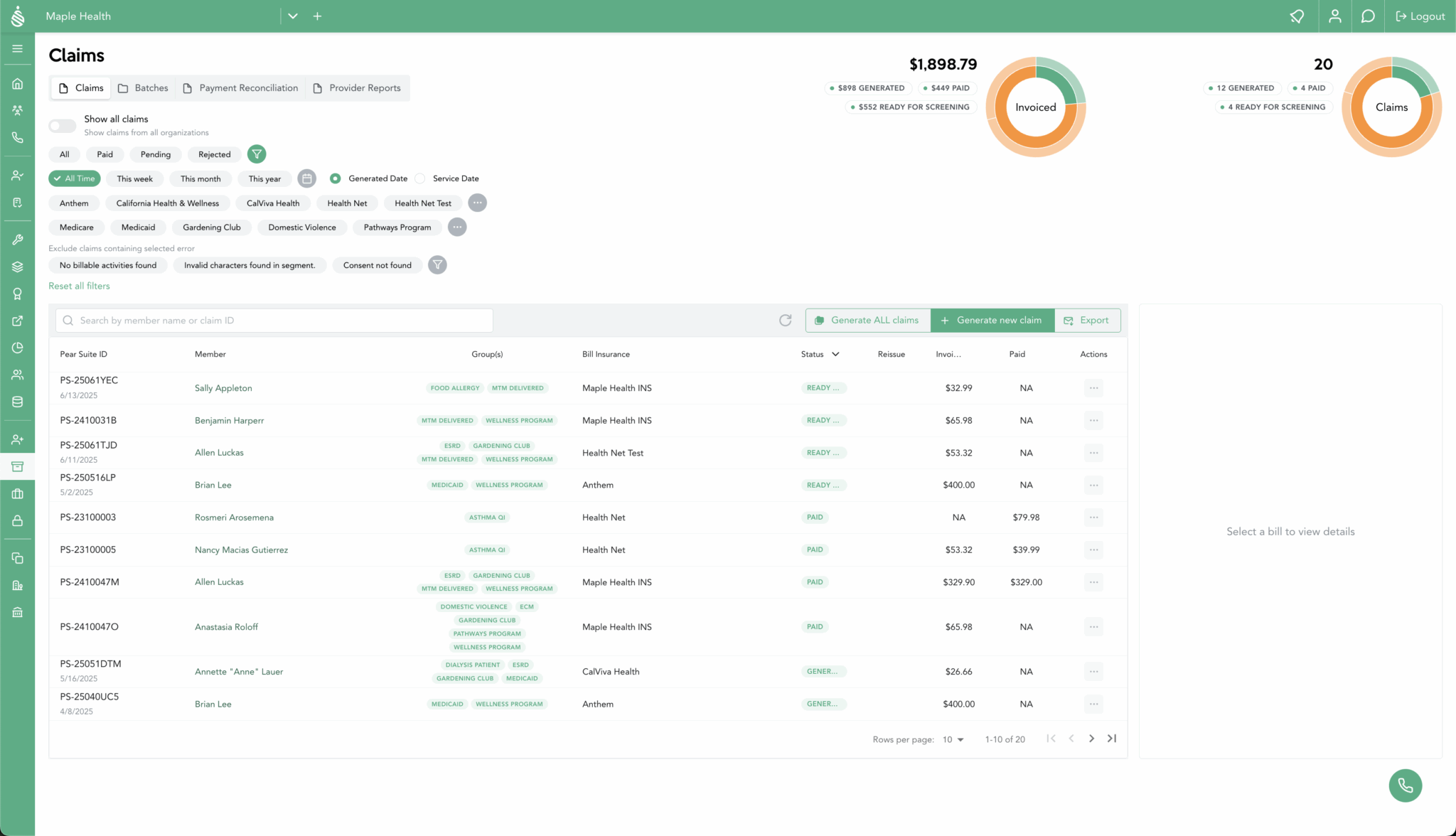Image resolution: width=1456 pixels, height=836 pixels.
Task: Click the claim search input field
Action: (274, 321)
